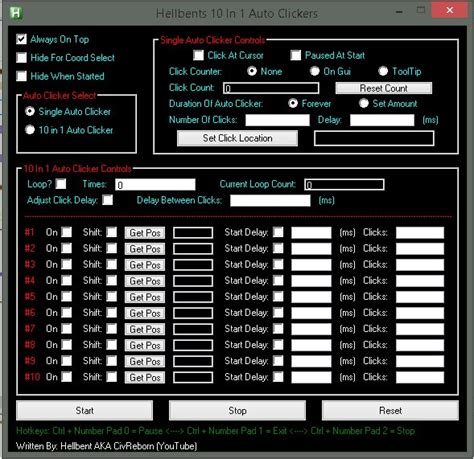The image size is (474, 459).
Task: Click the Reset Count button
Action: (384, 88)
